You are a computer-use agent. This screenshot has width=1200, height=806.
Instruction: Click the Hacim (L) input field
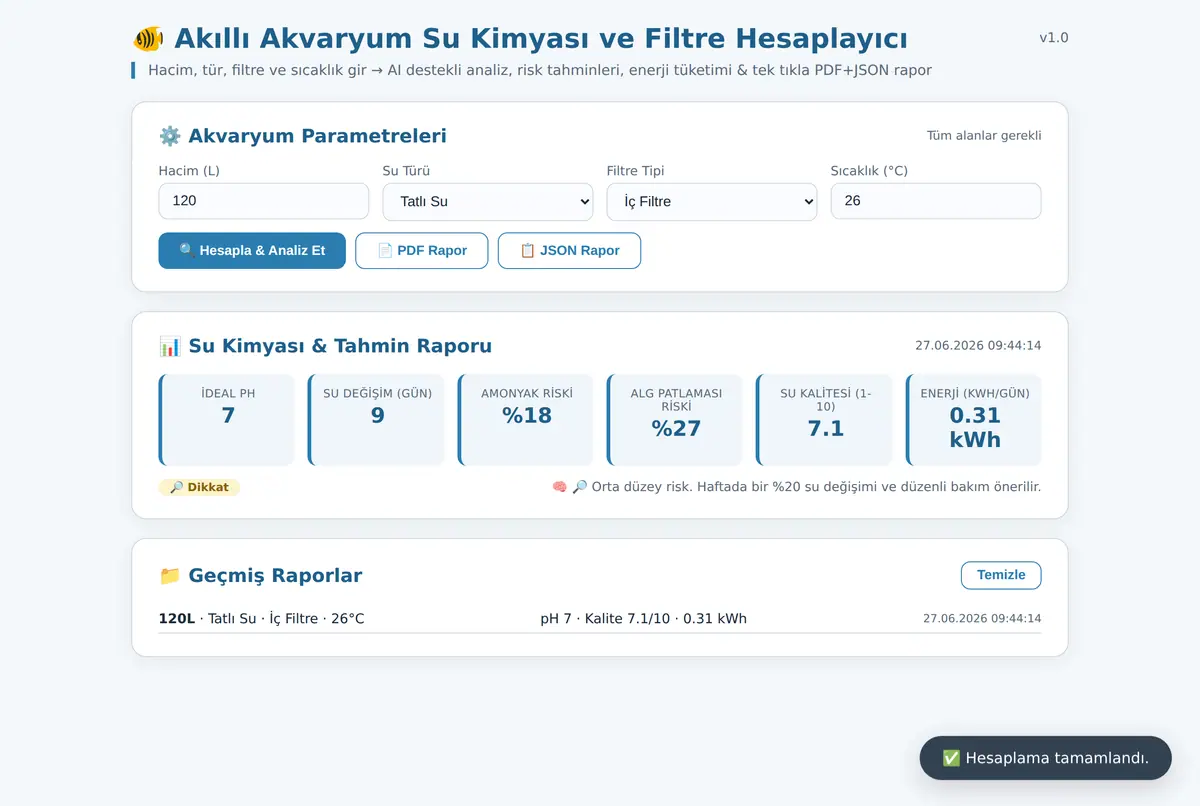point(264,201)
